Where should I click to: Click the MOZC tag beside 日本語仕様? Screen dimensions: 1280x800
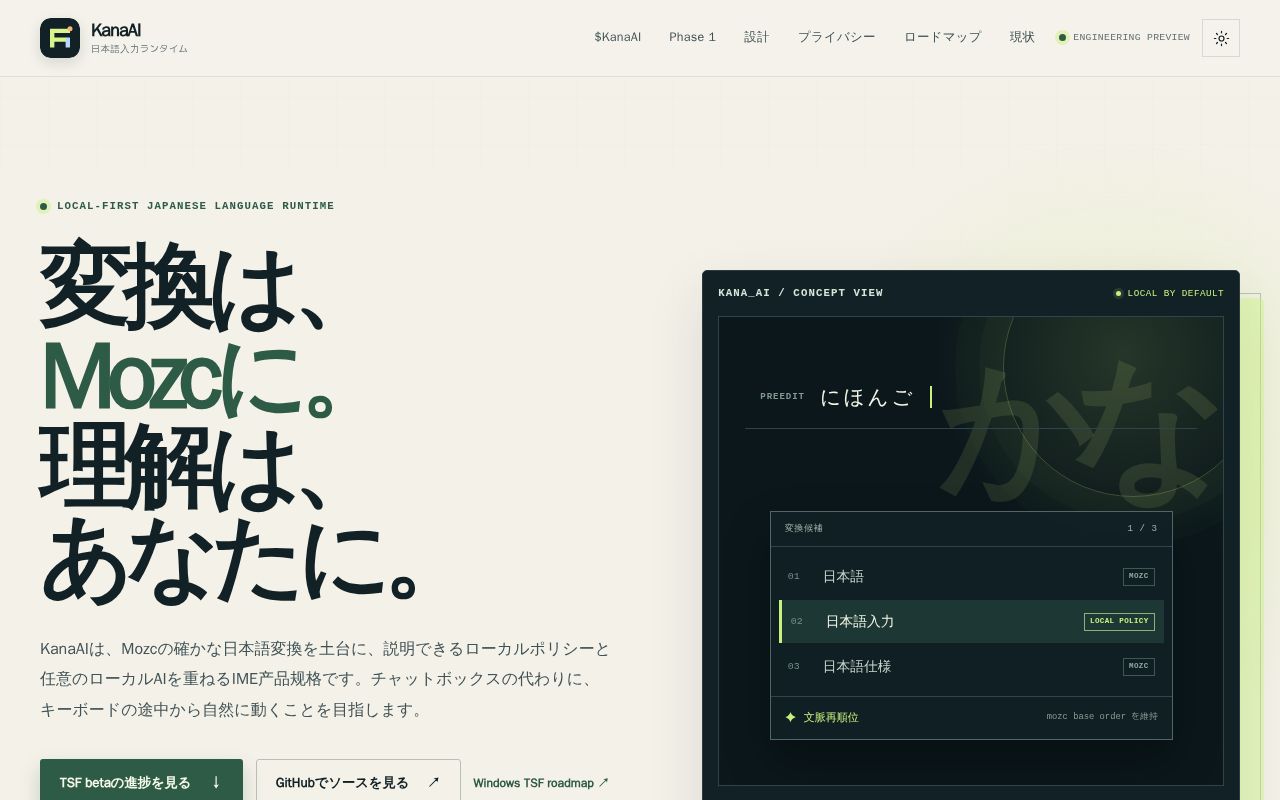click(x=1139, y=666)
